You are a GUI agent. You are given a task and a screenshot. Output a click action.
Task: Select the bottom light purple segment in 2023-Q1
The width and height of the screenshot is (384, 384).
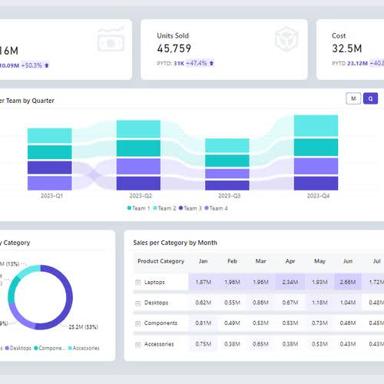pos(49,183)
